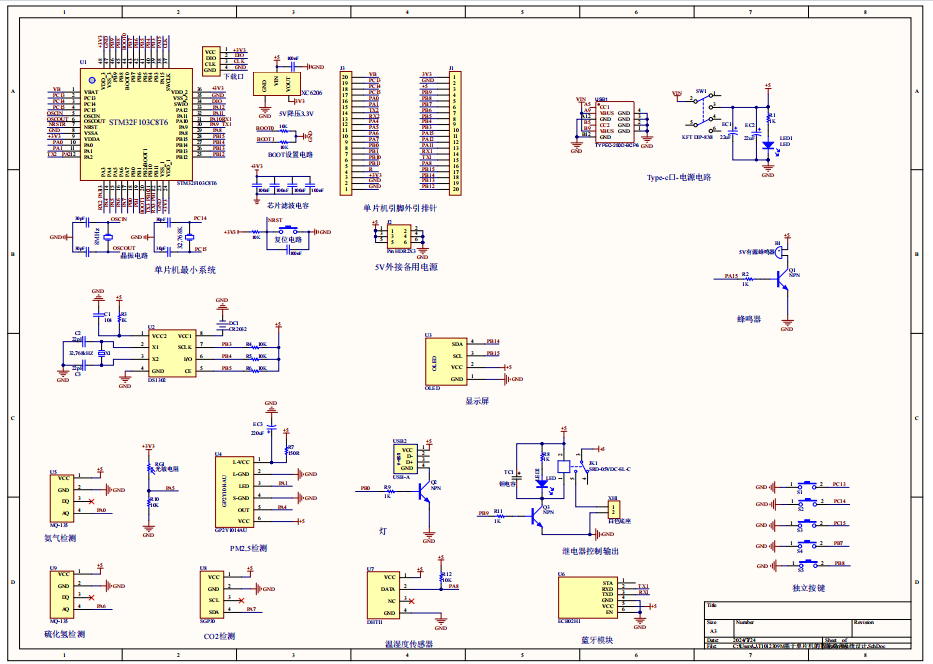Click the XC6206 voltage regulator component
The width and height of the screenshot is (933, 664).
click(275, 85)
